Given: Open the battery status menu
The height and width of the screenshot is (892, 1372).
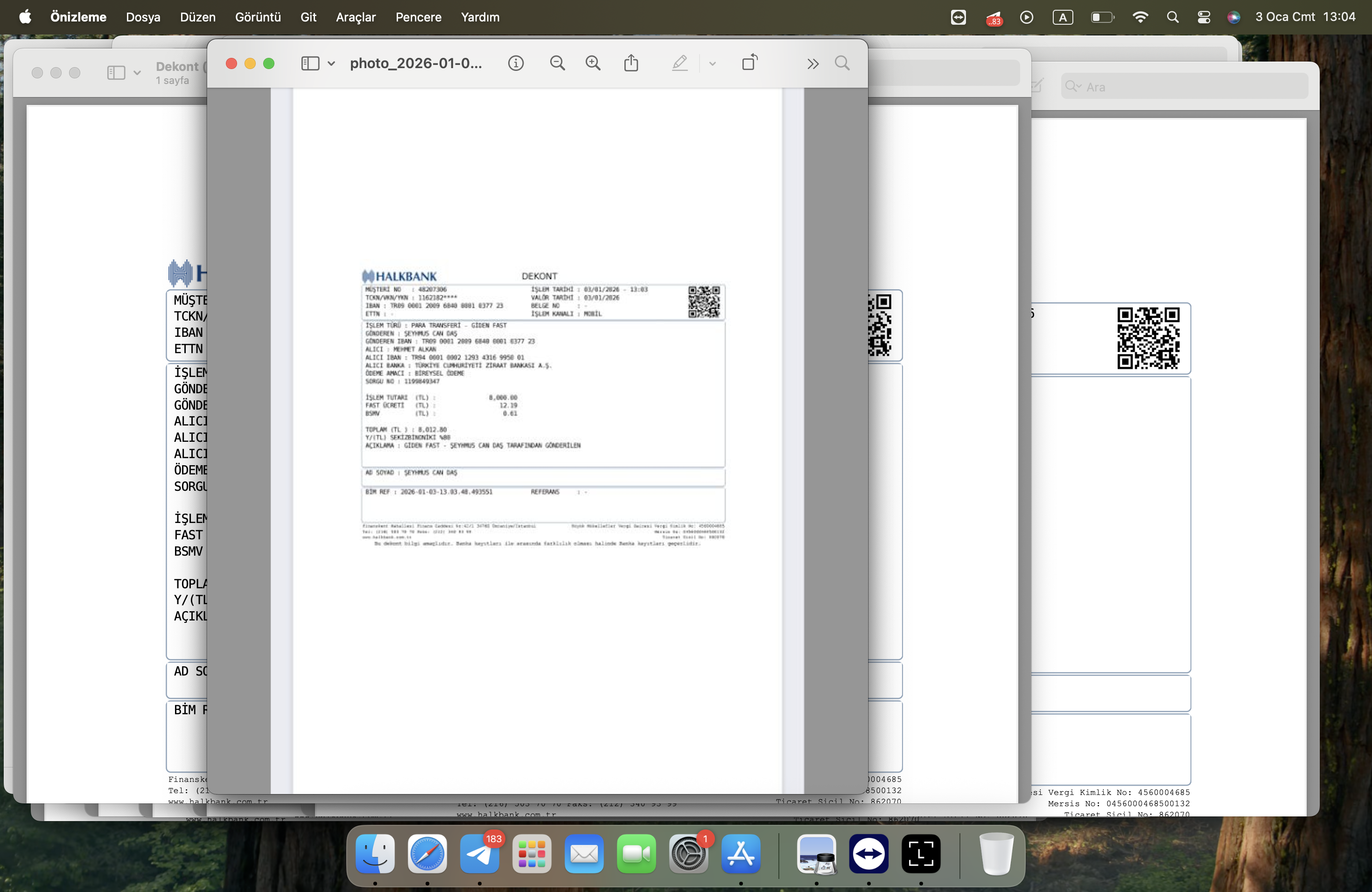Looking at the screenshot, I should click(x=1102, y=17).
